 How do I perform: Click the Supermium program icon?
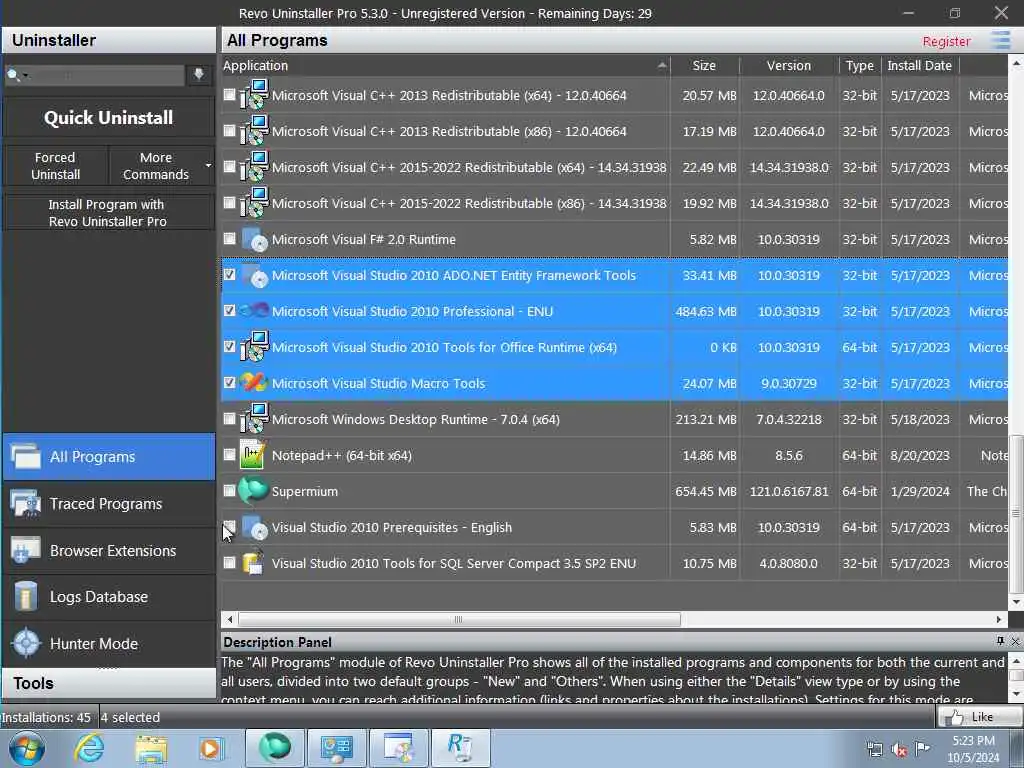(x=253, y=491)
